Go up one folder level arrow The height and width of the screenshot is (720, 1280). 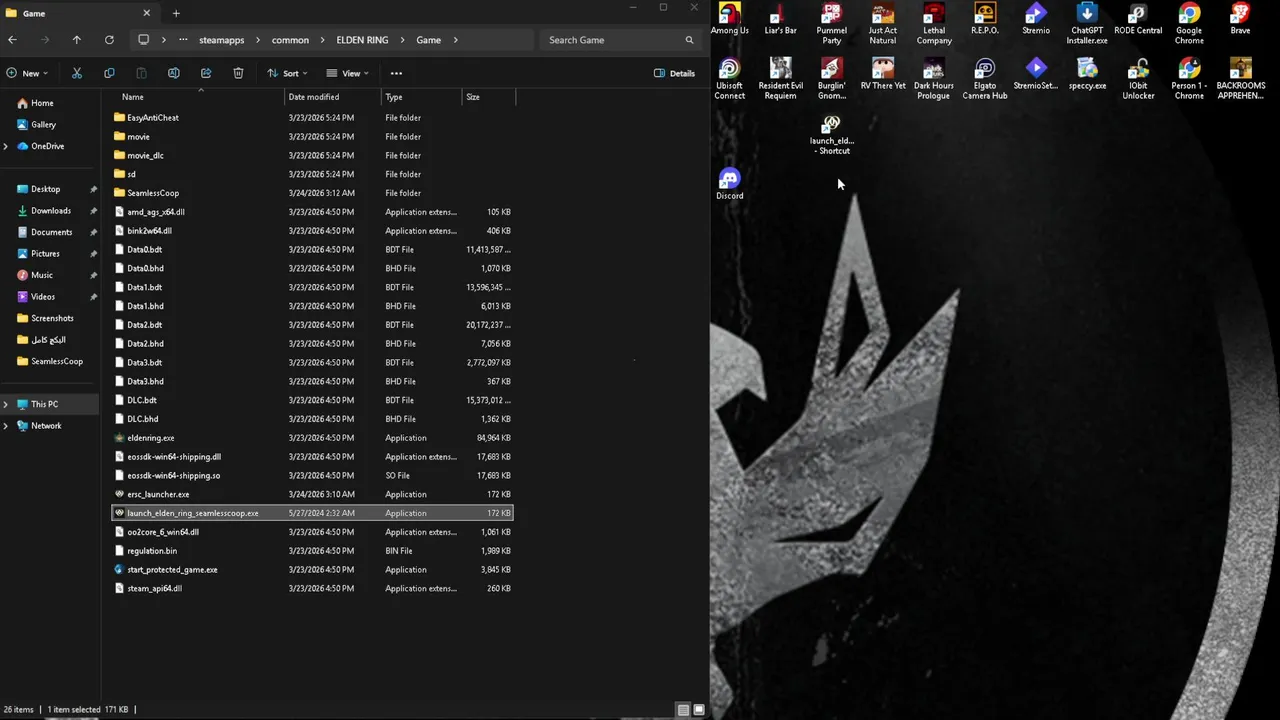tap(76, 40)
